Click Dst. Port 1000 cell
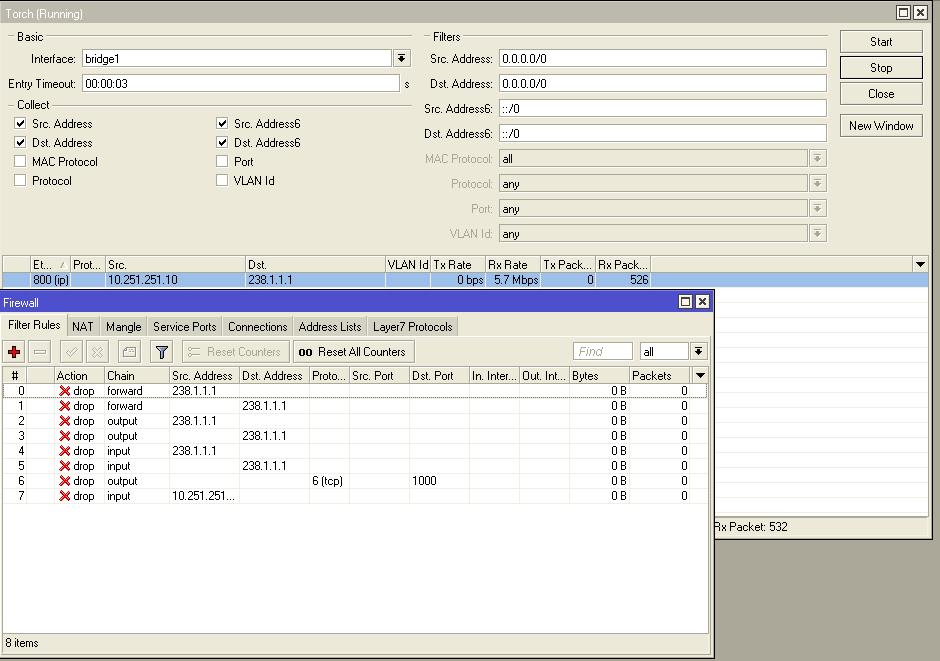The height and width of the screenshot is (661, 940). click(x=439, y=481)
